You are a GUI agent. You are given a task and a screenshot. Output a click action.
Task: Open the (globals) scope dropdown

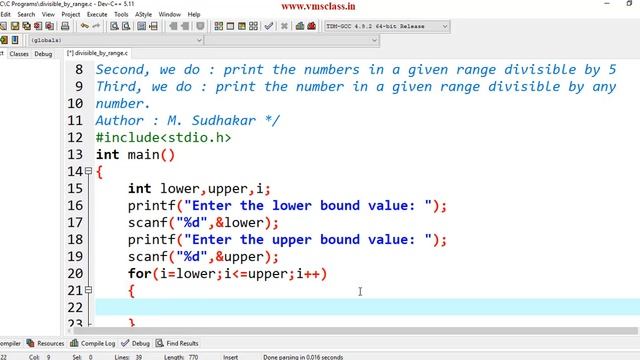pos(116,40)
